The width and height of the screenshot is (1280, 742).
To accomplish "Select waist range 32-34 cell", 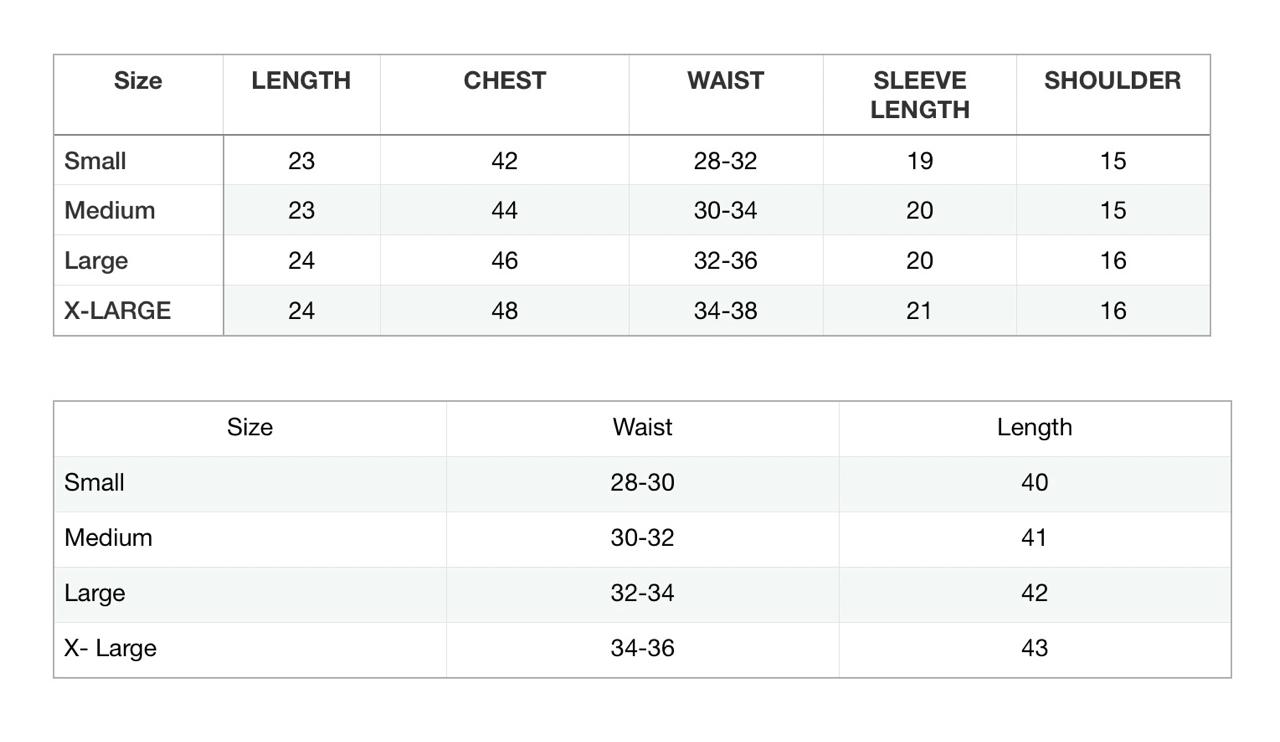I will (642, 593).
